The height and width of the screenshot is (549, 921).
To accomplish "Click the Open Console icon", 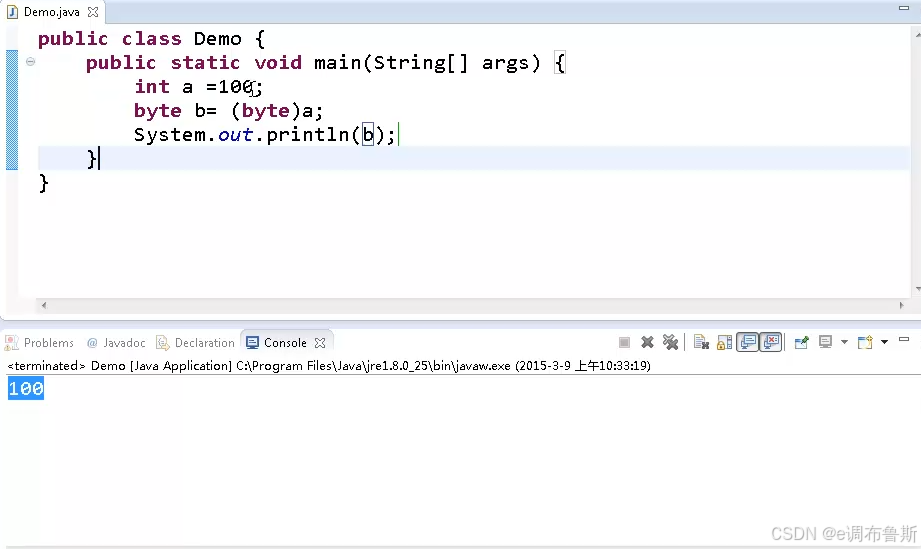I will tap(865, 342).
